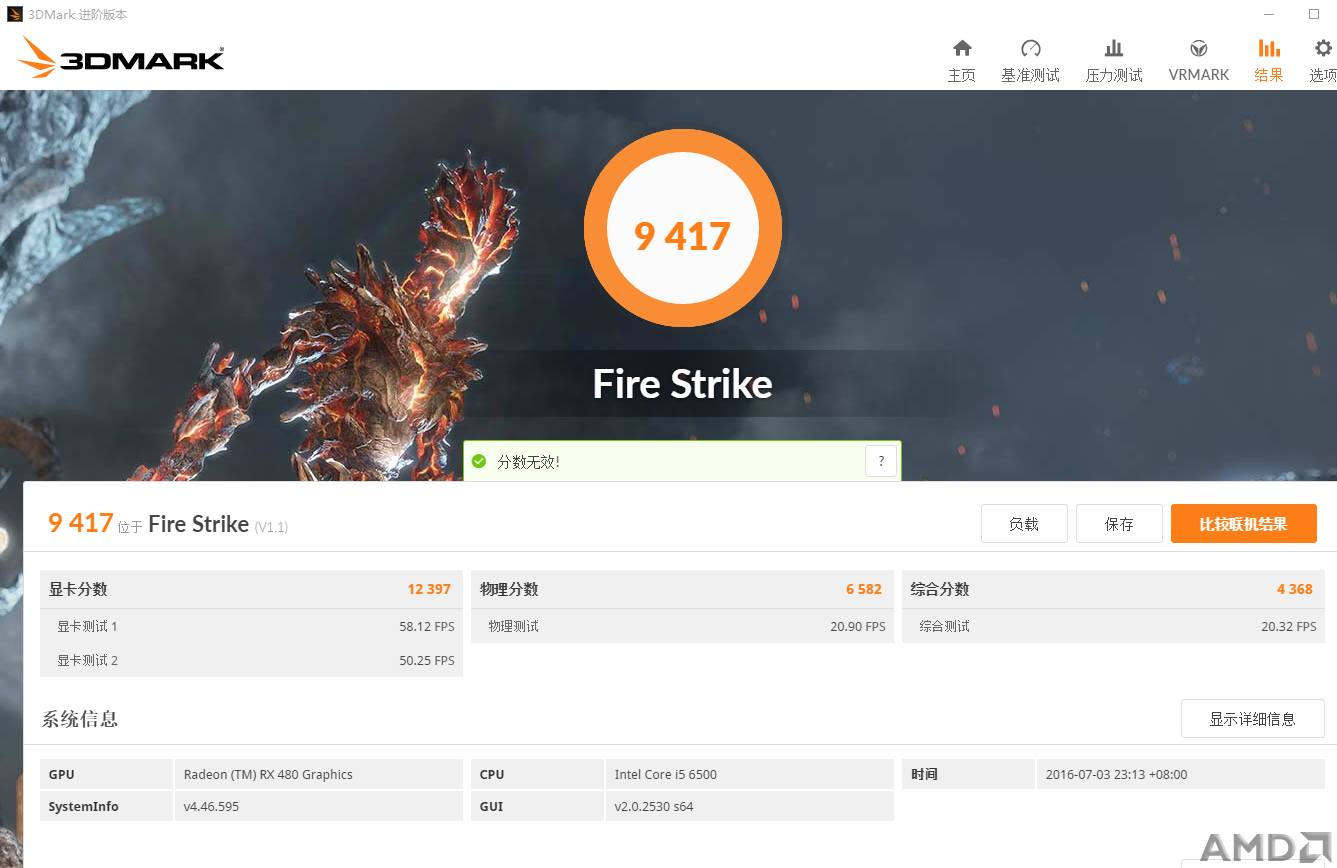Click the 20.32 FPS value
Viewport: 1337px width, 868px height.
[1289, 627]
